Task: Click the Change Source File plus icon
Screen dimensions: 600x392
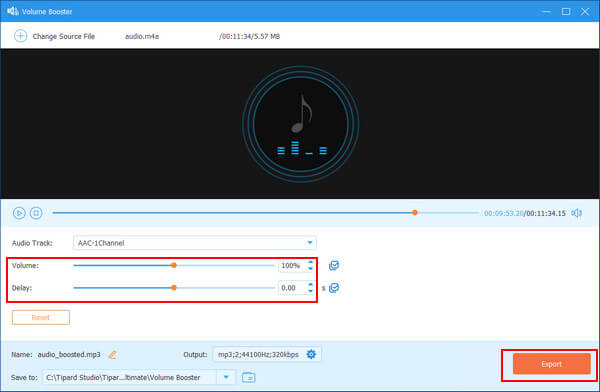Action: point(20,36)
